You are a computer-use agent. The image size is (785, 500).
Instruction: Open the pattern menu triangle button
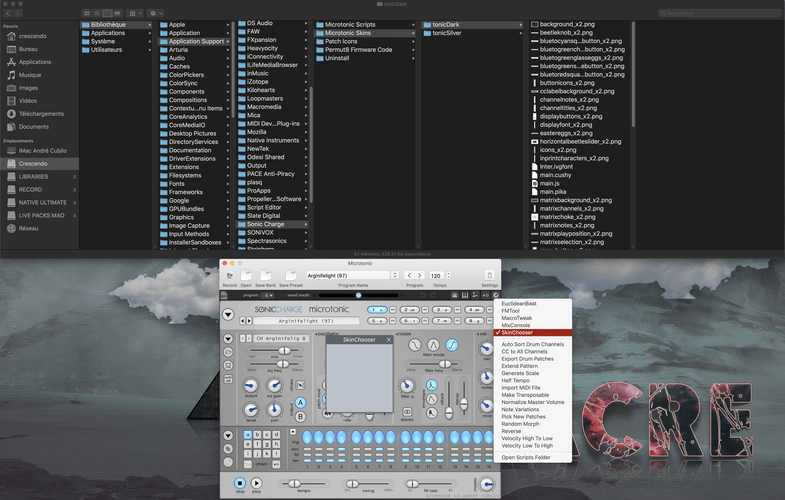[228, 435]
